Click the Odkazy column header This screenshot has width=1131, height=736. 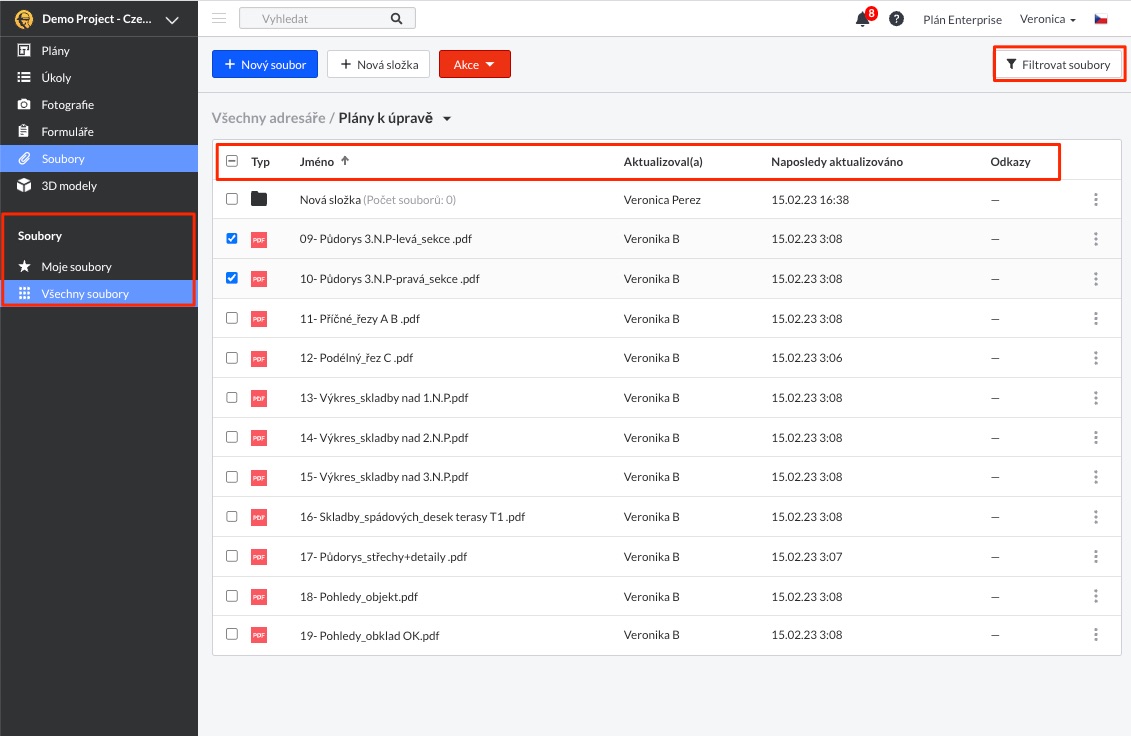1010,162
